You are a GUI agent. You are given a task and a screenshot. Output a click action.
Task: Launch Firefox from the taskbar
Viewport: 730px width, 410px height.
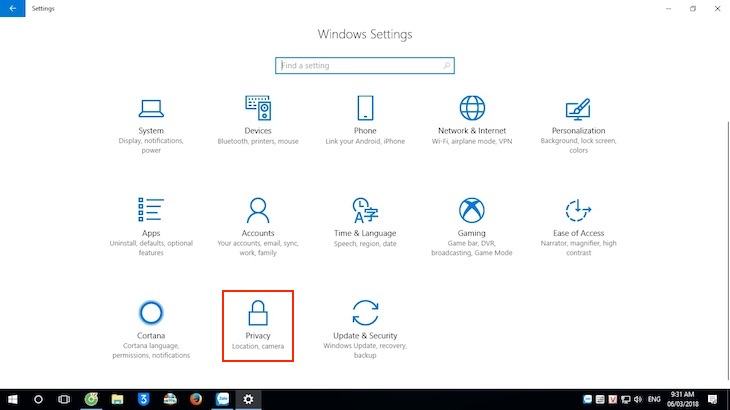pos(196,399)
